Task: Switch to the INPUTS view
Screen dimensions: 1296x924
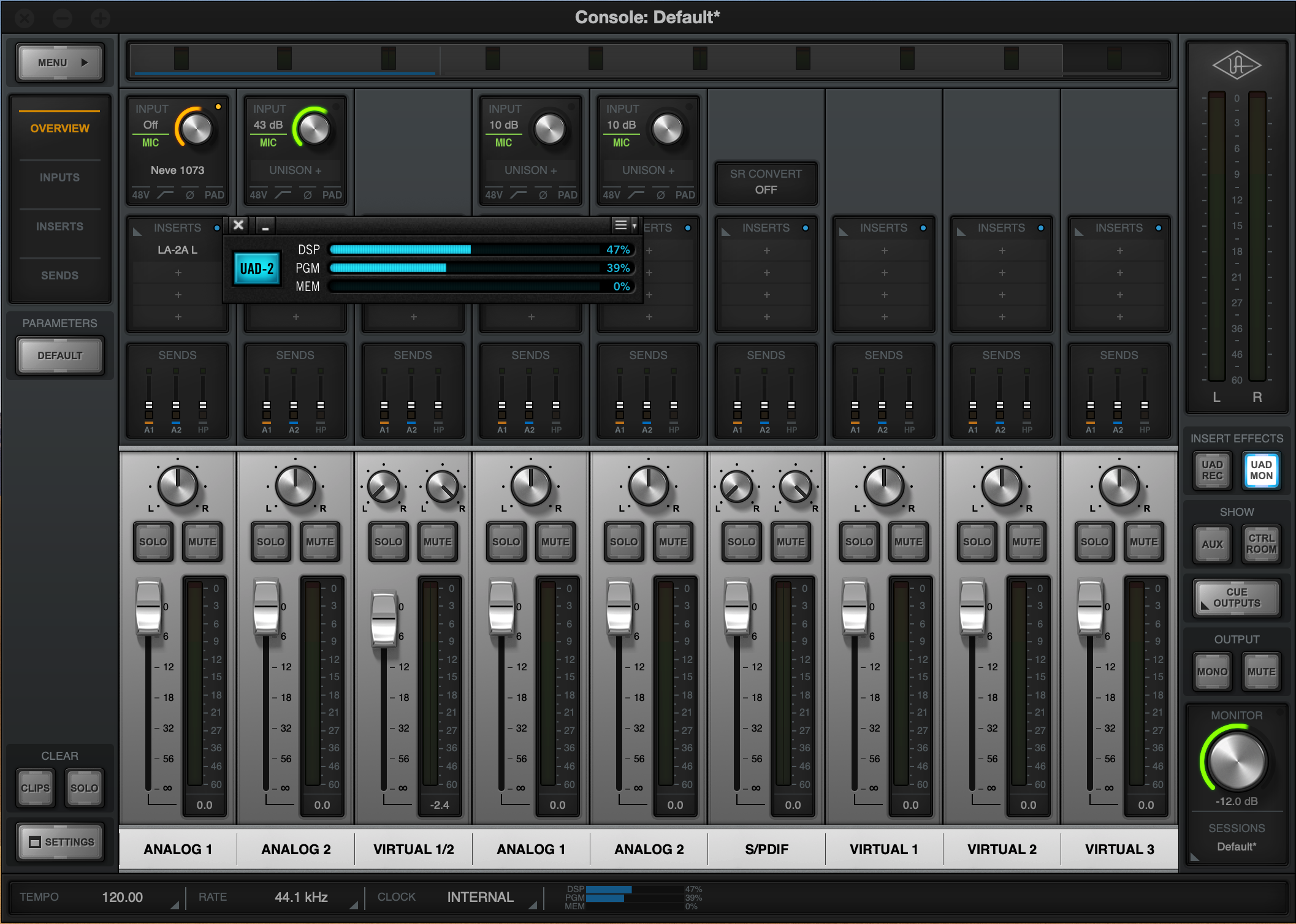Action: (59, 177)
